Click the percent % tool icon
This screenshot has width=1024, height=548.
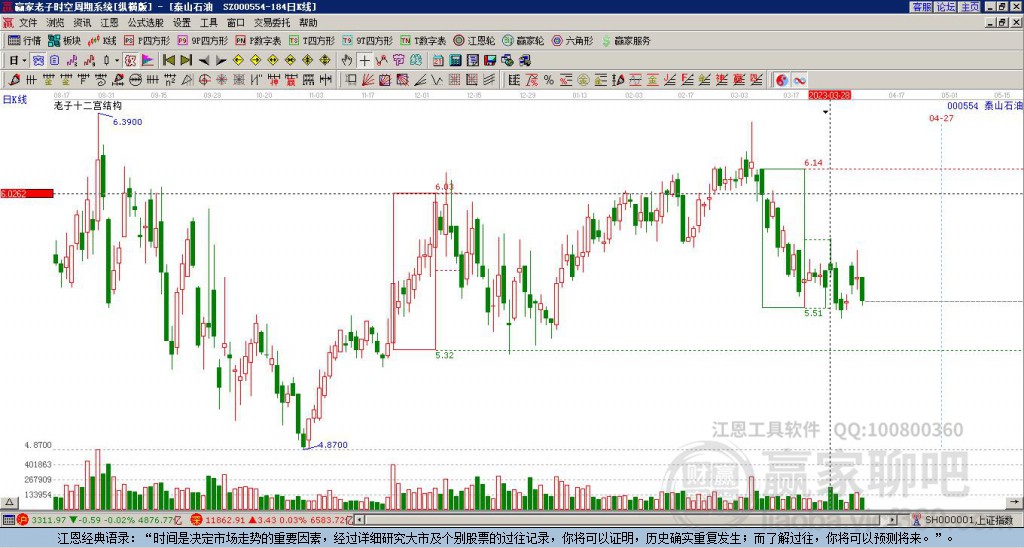click(549, 80)
